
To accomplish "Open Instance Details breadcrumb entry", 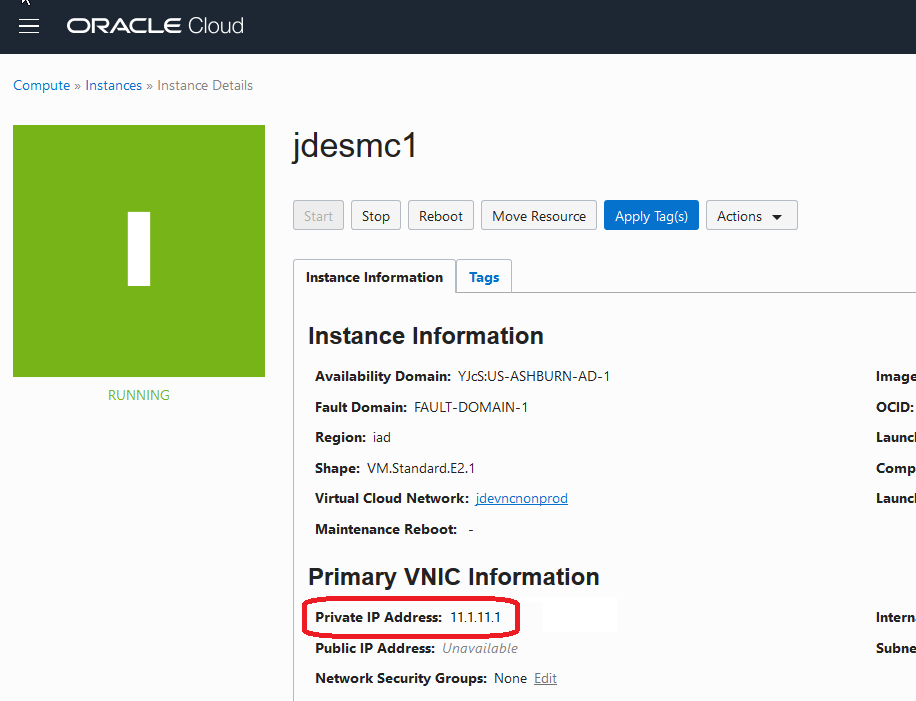I will [205, 85].
